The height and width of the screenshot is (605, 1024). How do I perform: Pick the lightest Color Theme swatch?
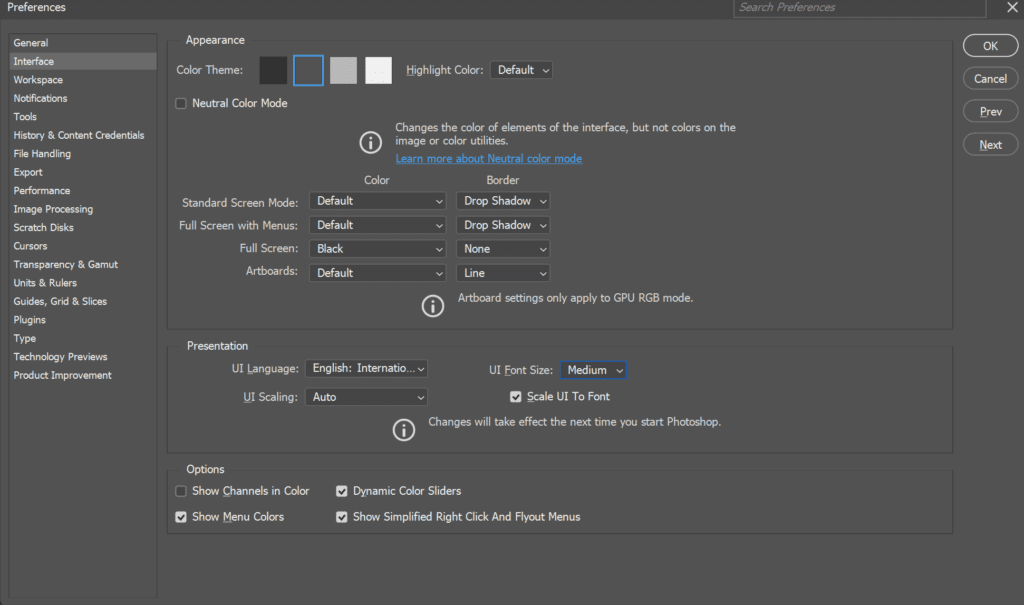378,70
